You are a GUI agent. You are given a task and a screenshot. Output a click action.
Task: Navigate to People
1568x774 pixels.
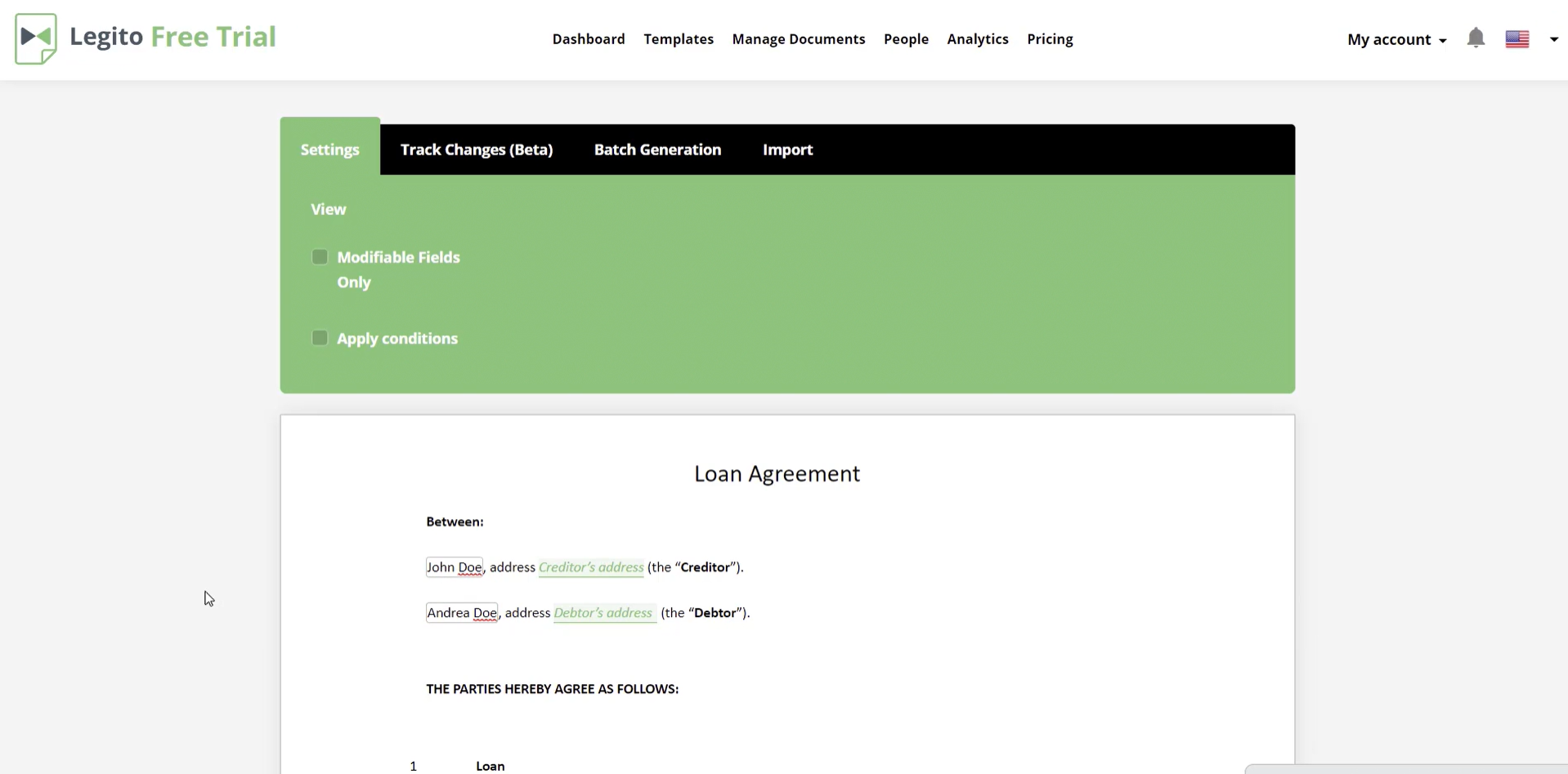coord(906,39)
